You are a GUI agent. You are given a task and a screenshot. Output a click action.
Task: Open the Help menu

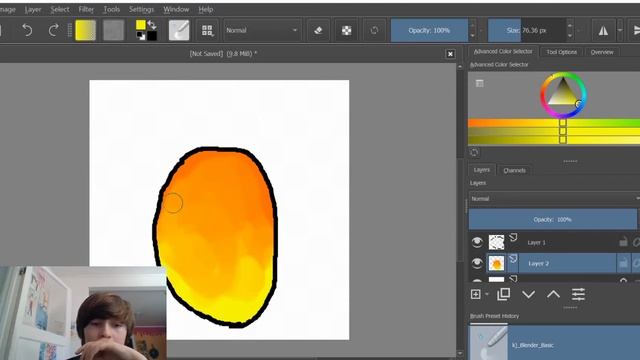click(x=205, y=9)
